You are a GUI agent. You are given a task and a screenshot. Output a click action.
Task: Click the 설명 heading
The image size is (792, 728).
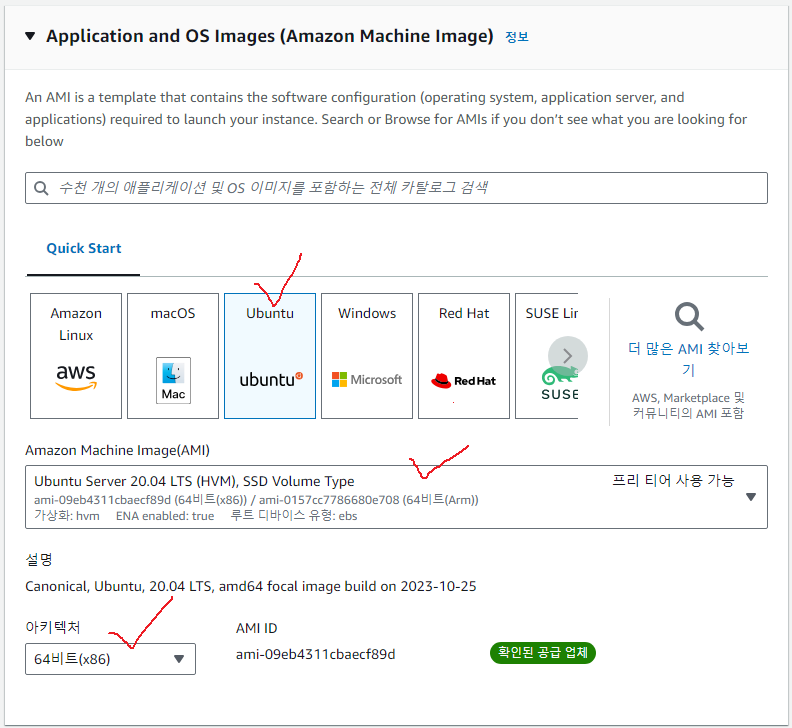click(39, 559)
